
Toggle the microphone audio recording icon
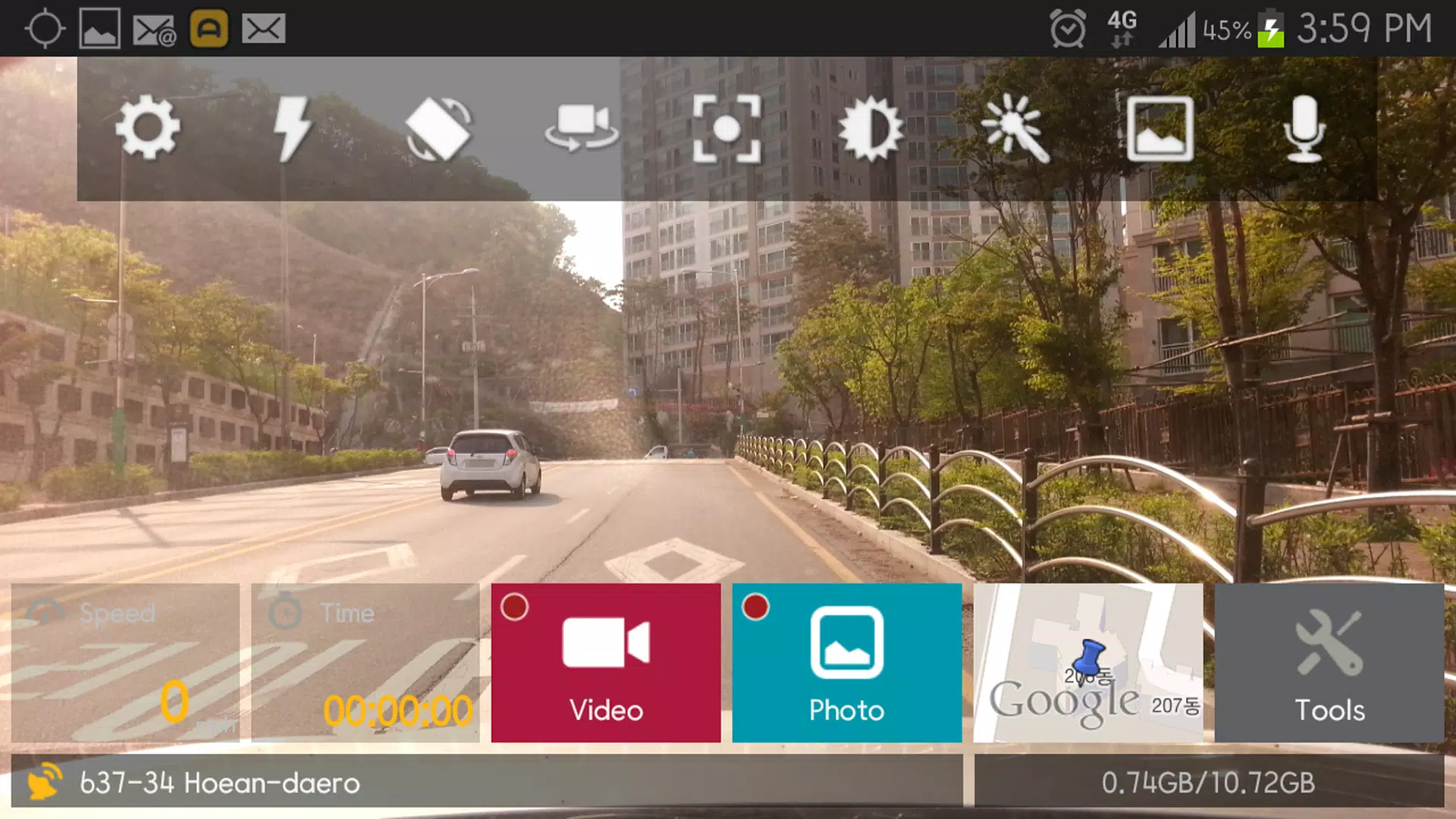pyautogui.click(x=1304, y=128)
